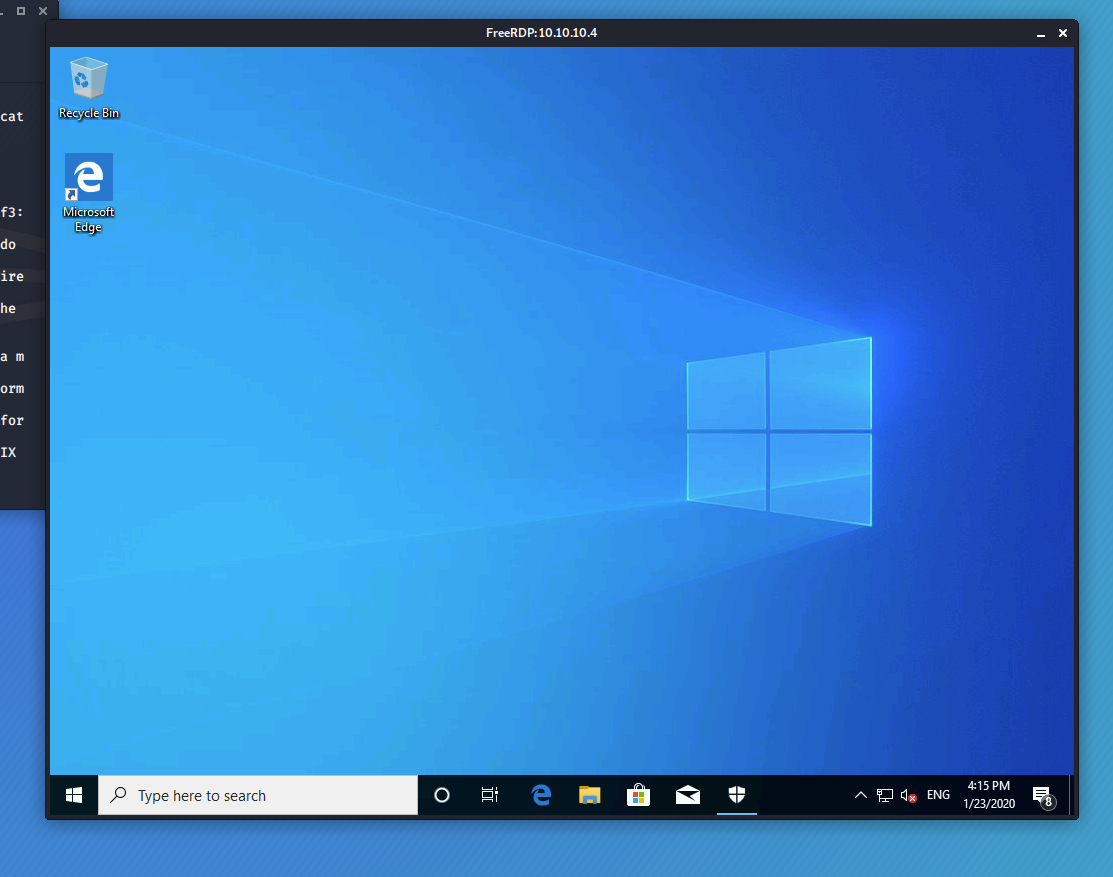Minimize the FreeRDP window
Screen dimensions: 1113x877
[1041, 33]
